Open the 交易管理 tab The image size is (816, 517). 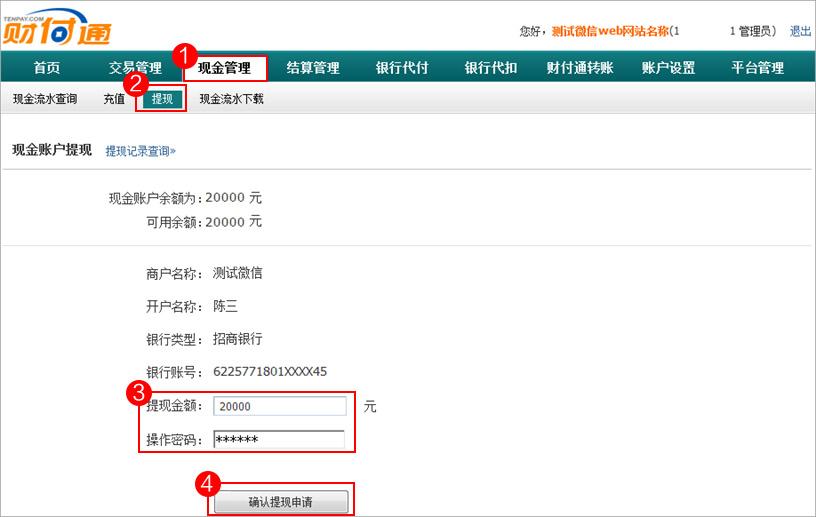[x=135, y=68]
